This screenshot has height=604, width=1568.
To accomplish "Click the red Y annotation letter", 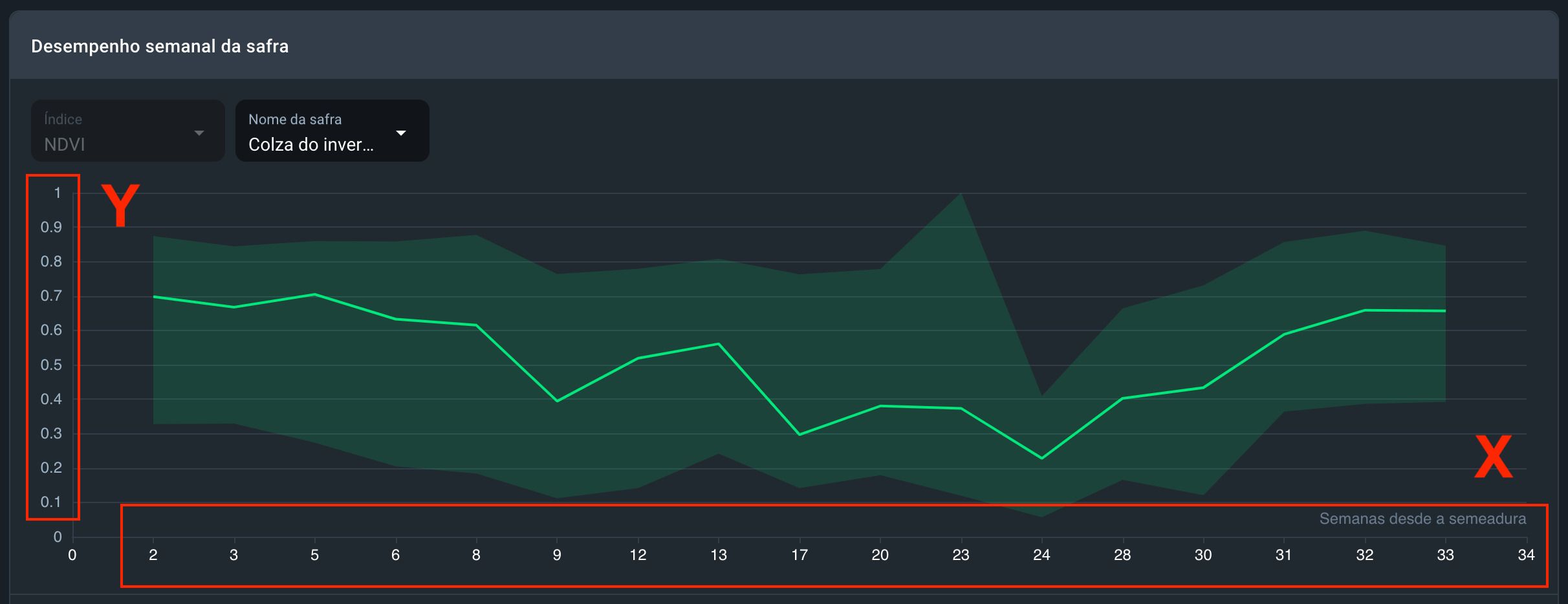I will (x=120, y=204).
